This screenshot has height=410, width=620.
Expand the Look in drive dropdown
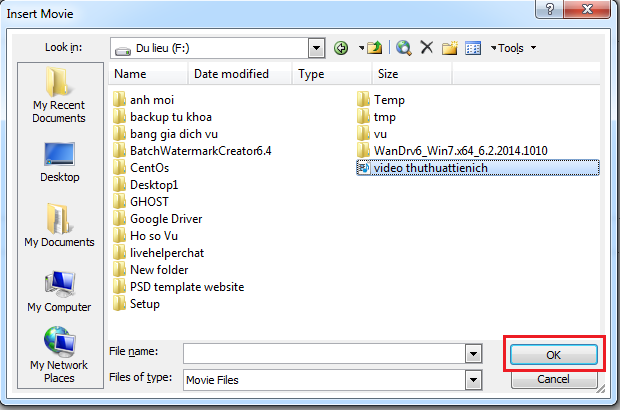pyautogui.click(x=316, y=48)
